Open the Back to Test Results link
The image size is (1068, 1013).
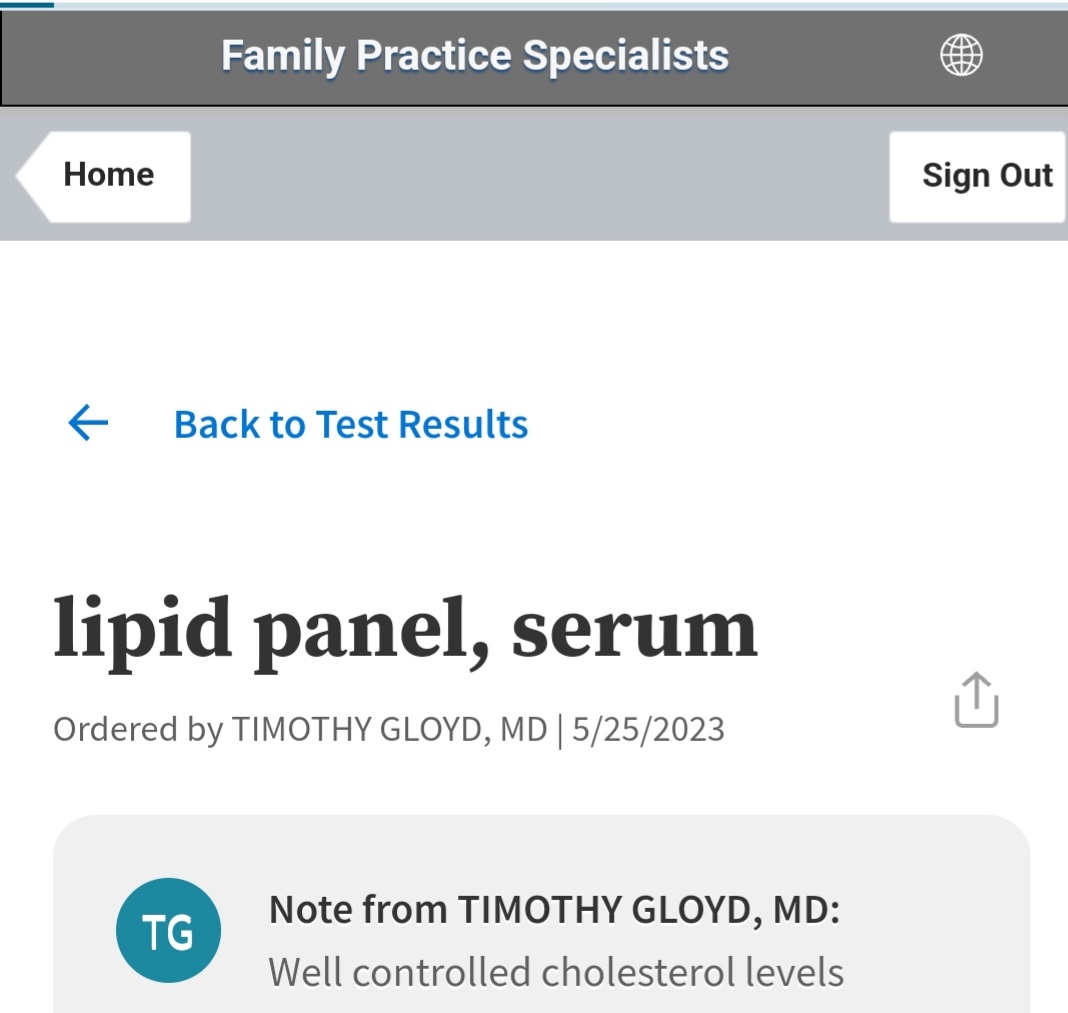pos(350,424)
